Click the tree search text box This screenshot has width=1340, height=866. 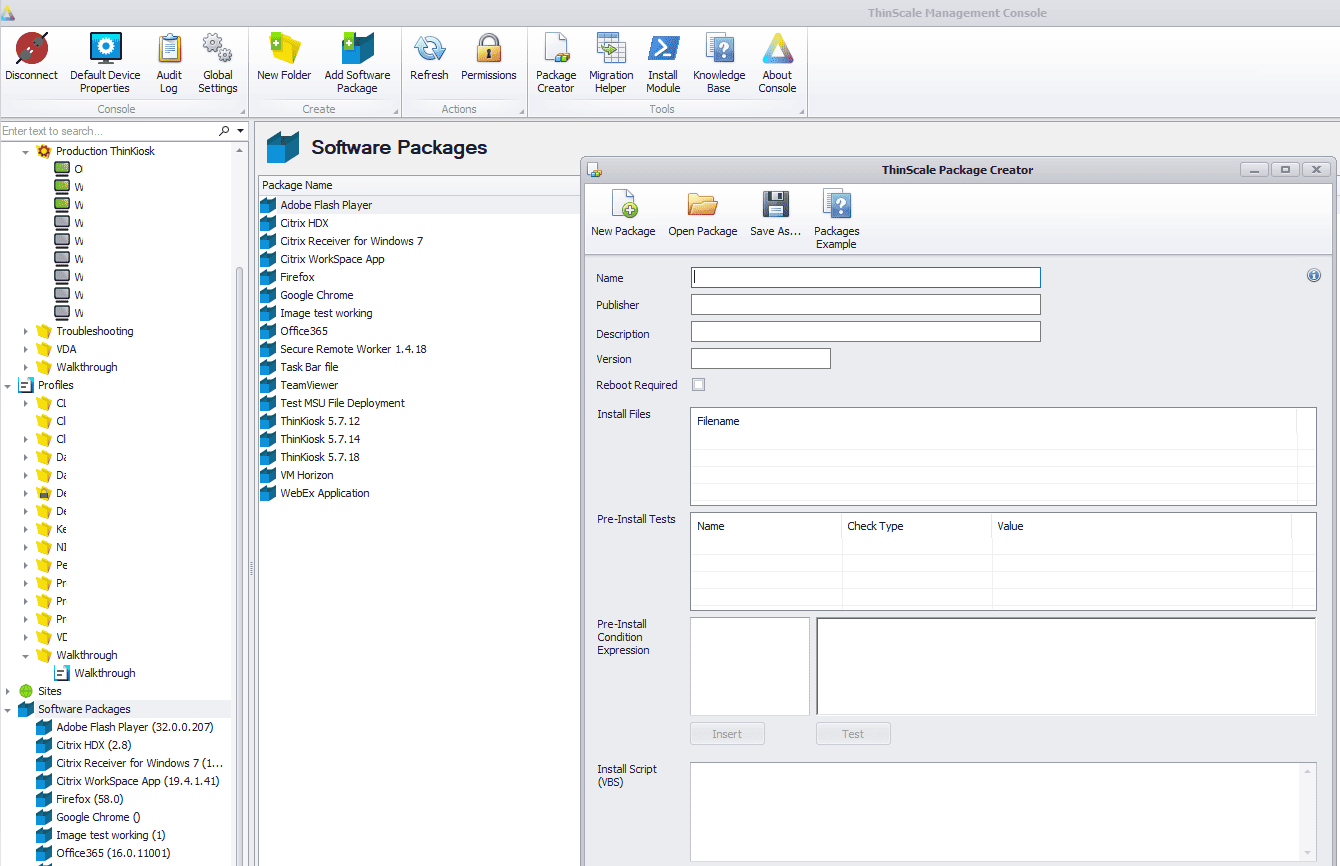[109, 131]
